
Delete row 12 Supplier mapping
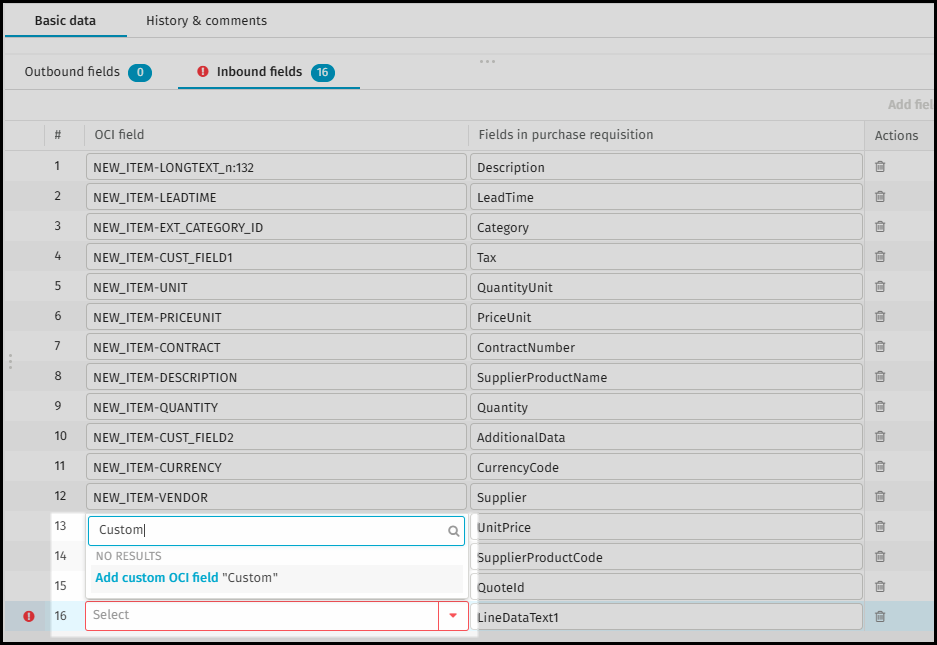(x=880, y=497)
